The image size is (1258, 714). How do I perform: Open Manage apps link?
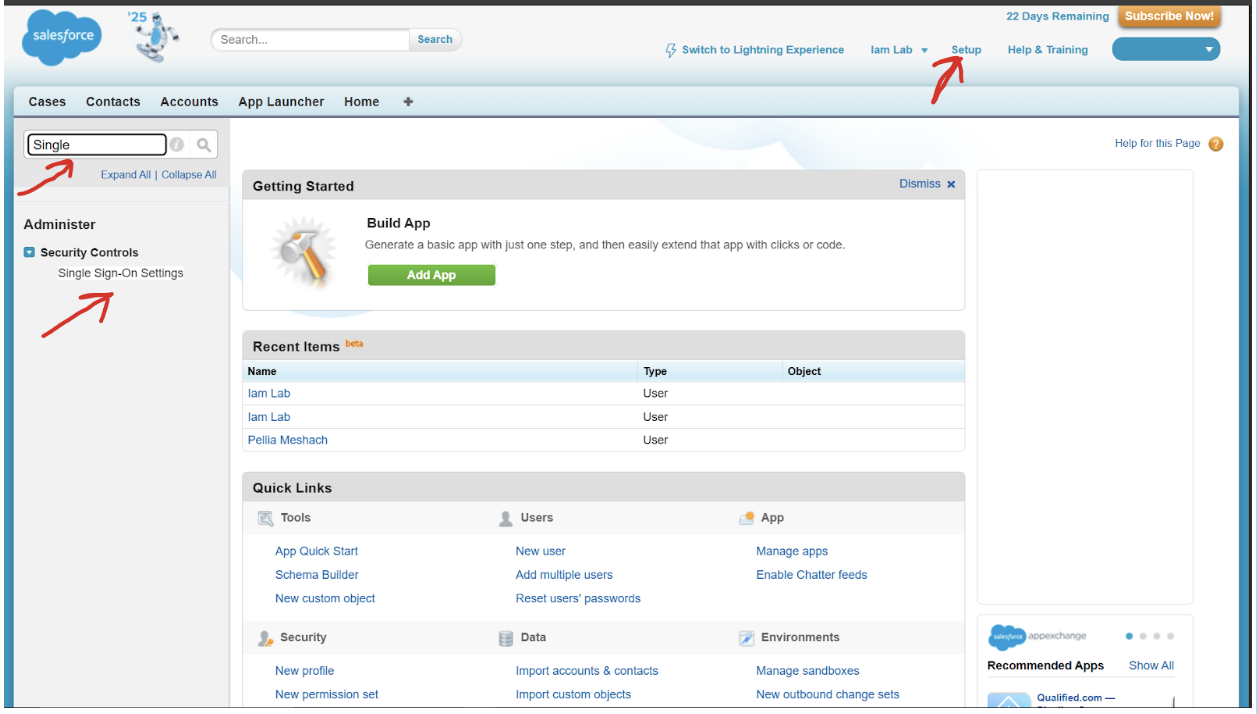(792, 551)
